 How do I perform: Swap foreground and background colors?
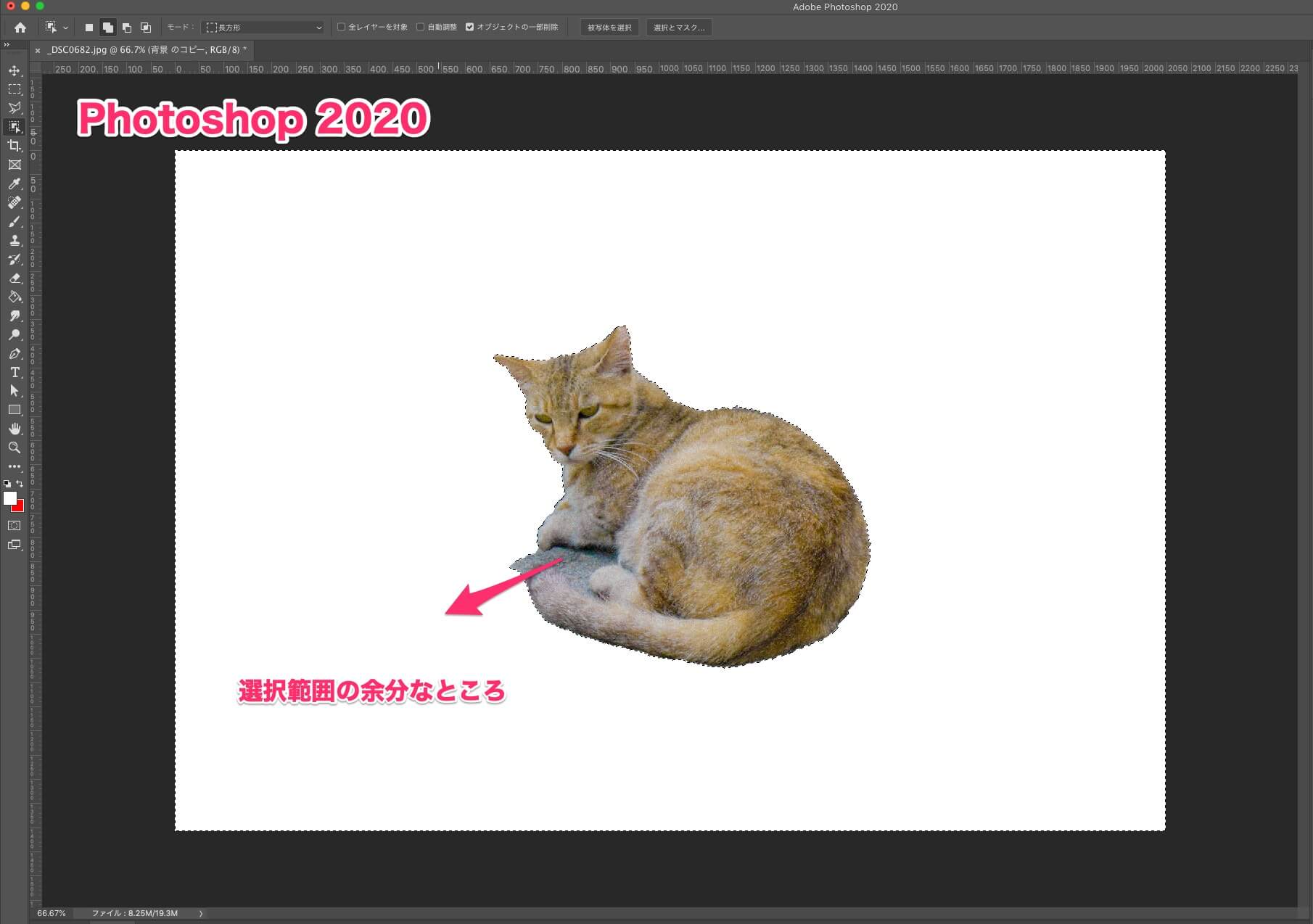point(20,483)
